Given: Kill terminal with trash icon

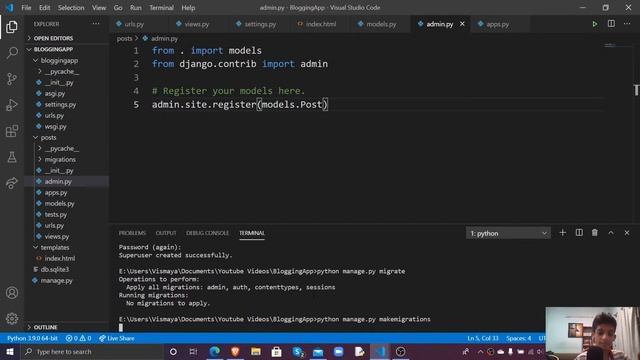Looking at the screenshot, I should [595, 233].
